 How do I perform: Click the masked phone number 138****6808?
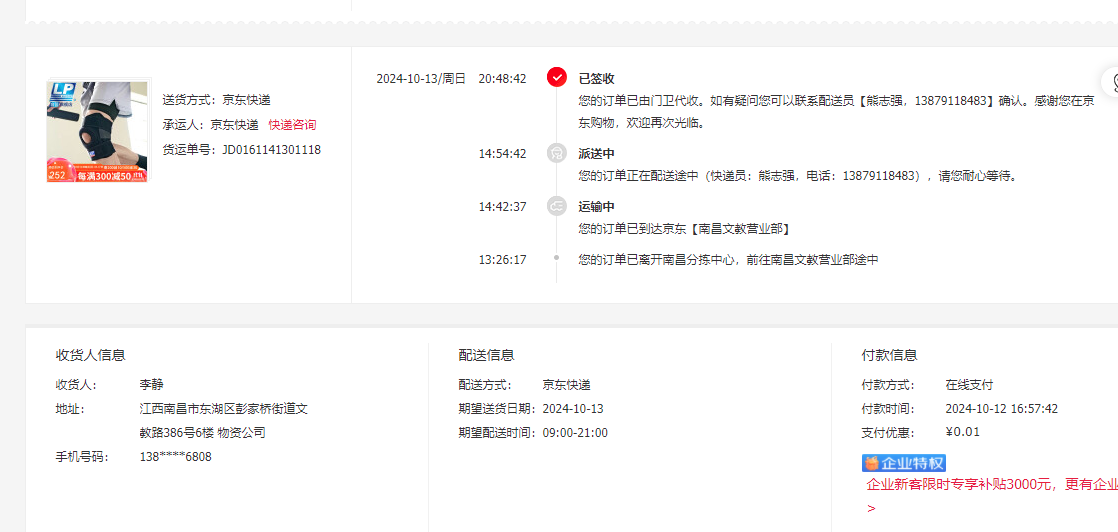175,456
